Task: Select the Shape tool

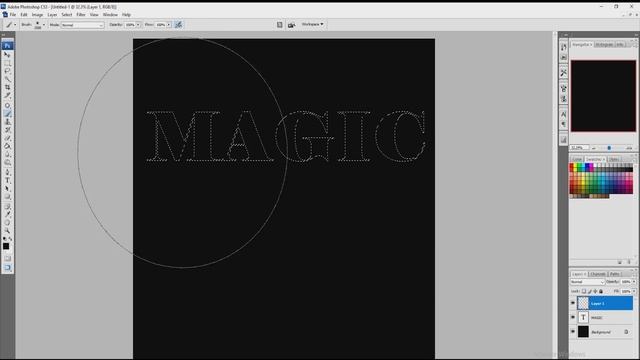Action: 7,197
